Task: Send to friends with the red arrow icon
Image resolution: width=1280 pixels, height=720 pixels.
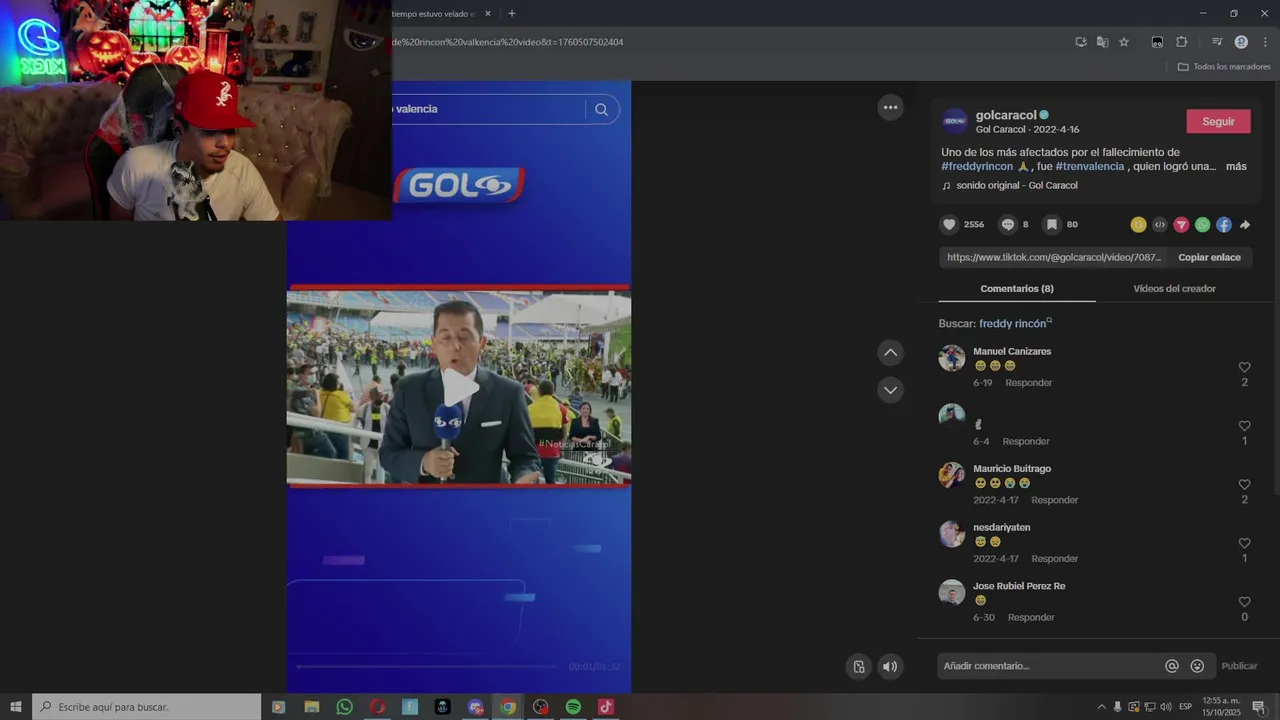Action: [1181, 225]
